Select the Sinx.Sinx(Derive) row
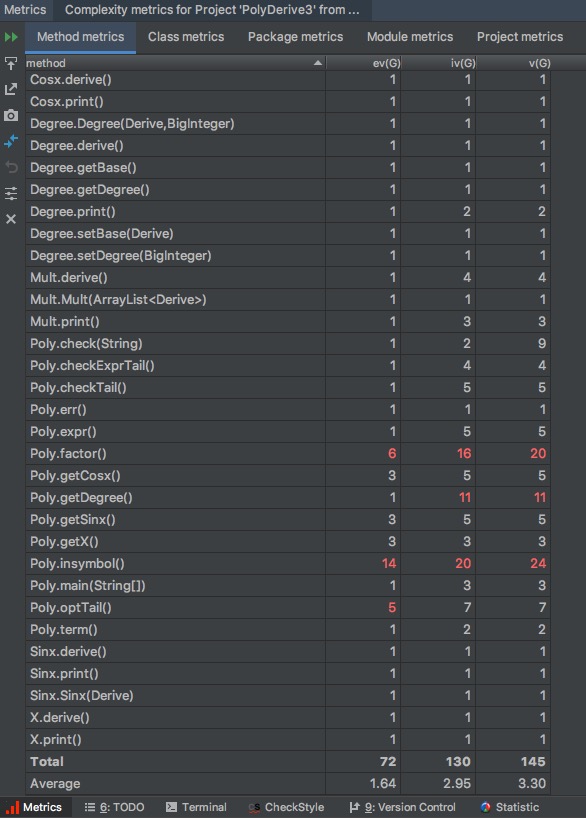 point(288,695)
